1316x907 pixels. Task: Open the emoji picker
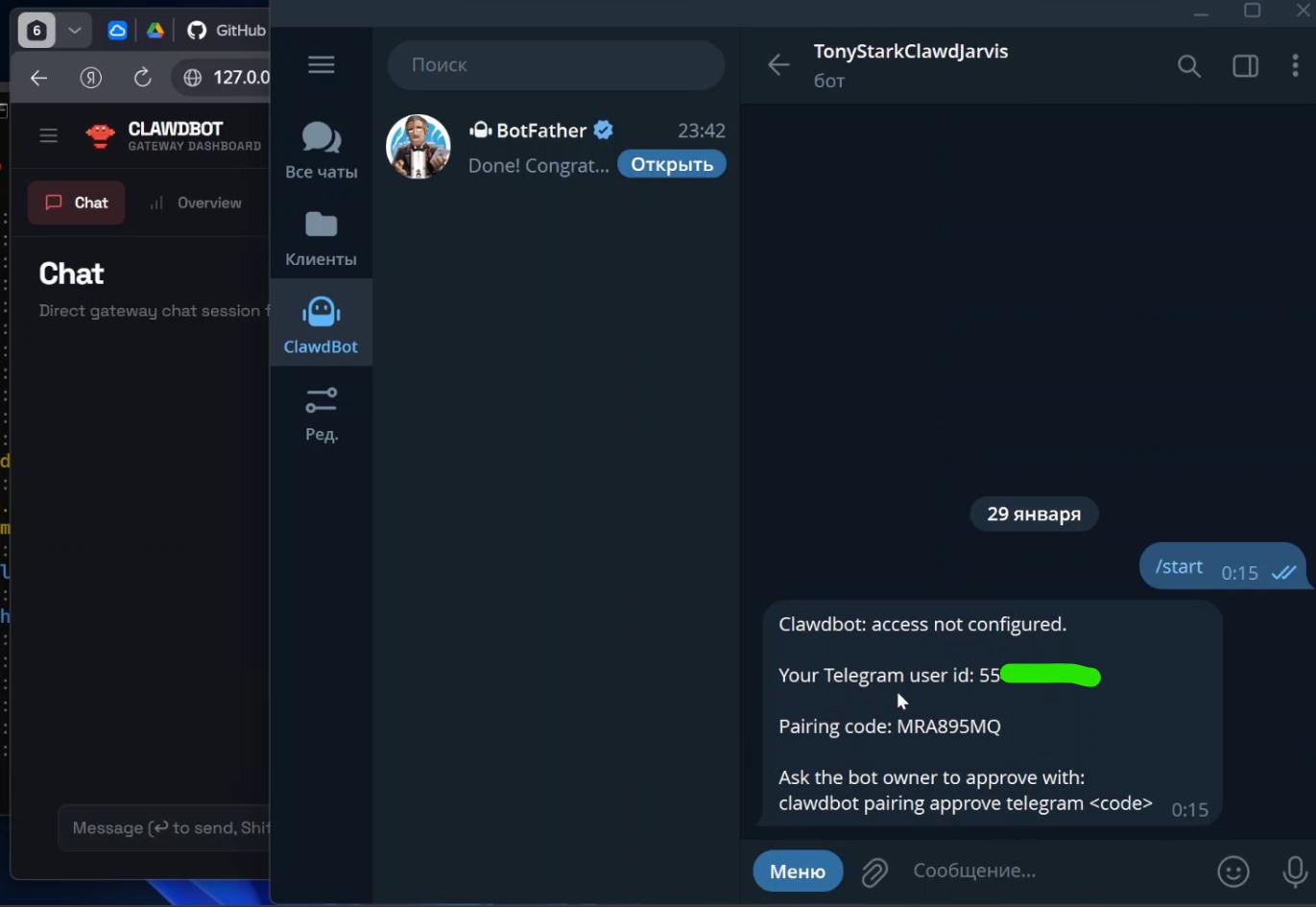click(1233, 871)
